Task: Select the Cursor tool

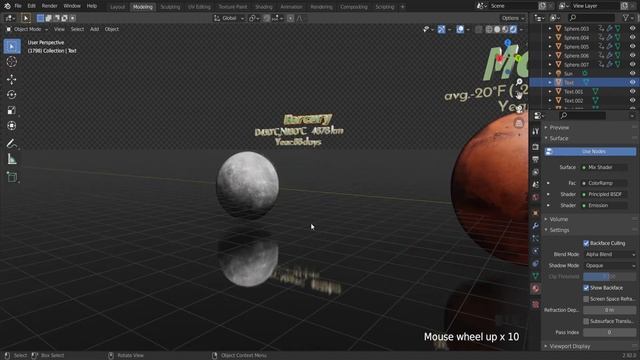Action: point(12,62)
